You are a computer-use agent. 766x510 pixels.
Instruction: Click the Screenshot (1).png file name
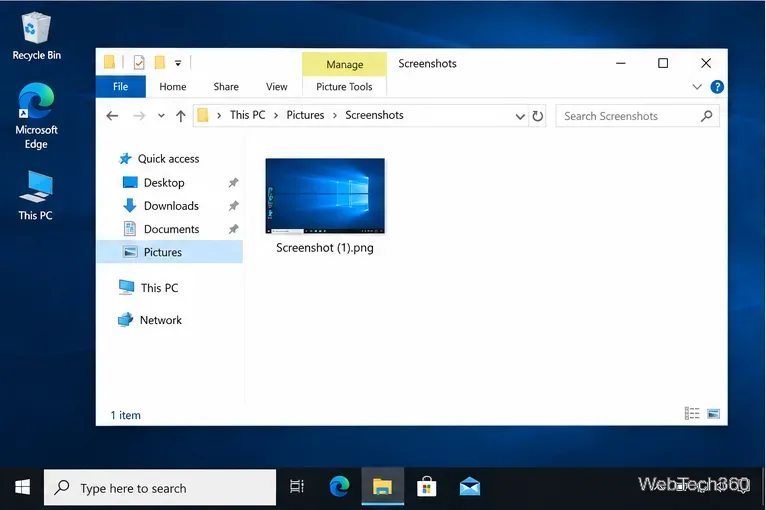(325, 248)
